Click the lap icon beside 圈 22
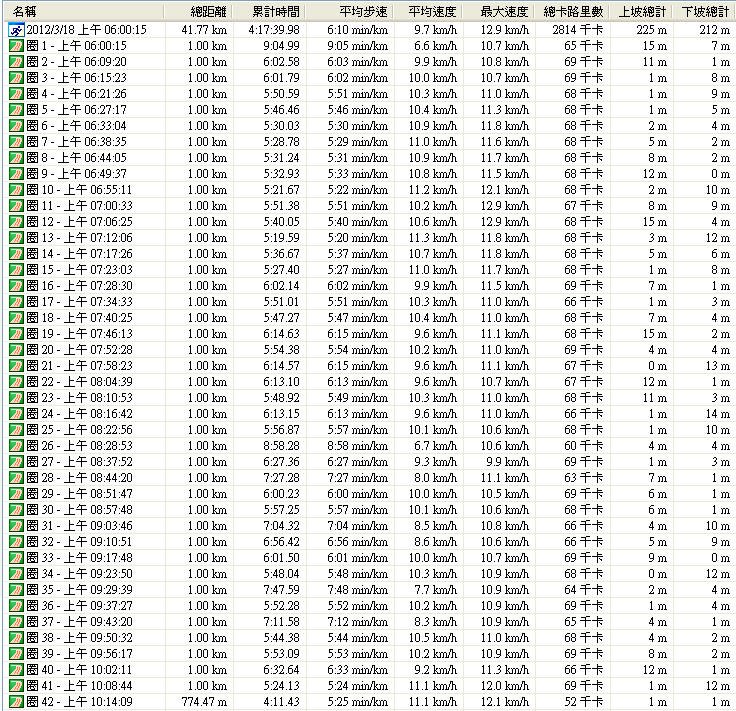 coord(16,382)
